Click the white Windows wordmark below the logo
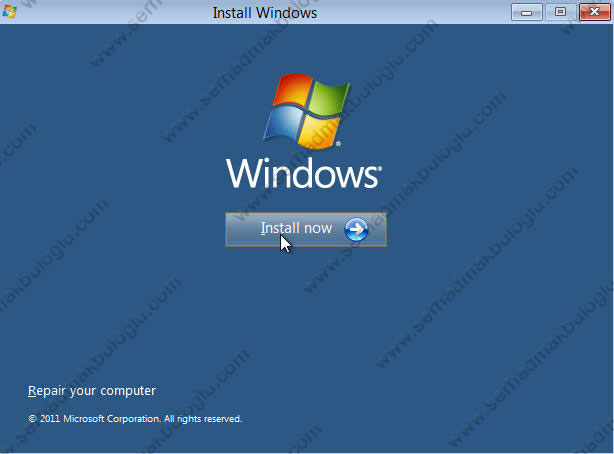 [303, 173]
